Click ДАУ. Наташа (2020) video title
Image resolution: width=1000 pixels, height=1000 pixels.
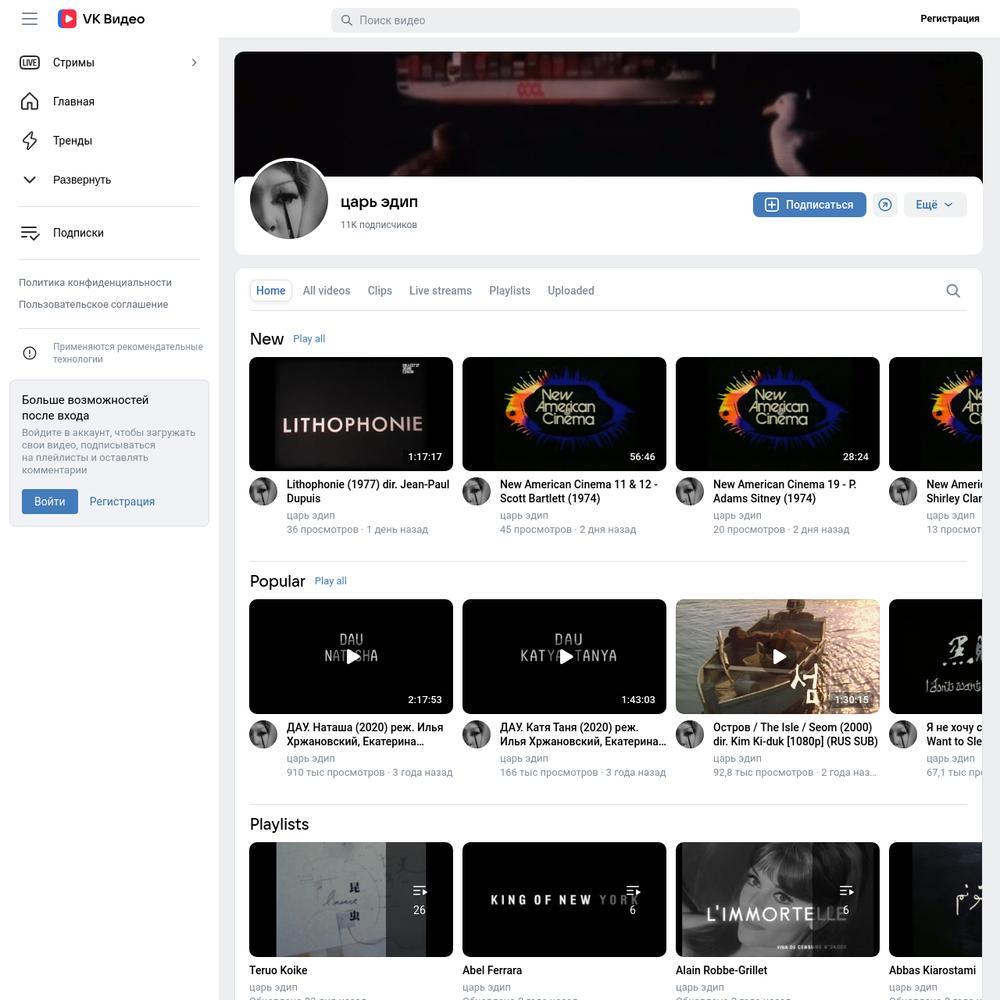[365, 734]
